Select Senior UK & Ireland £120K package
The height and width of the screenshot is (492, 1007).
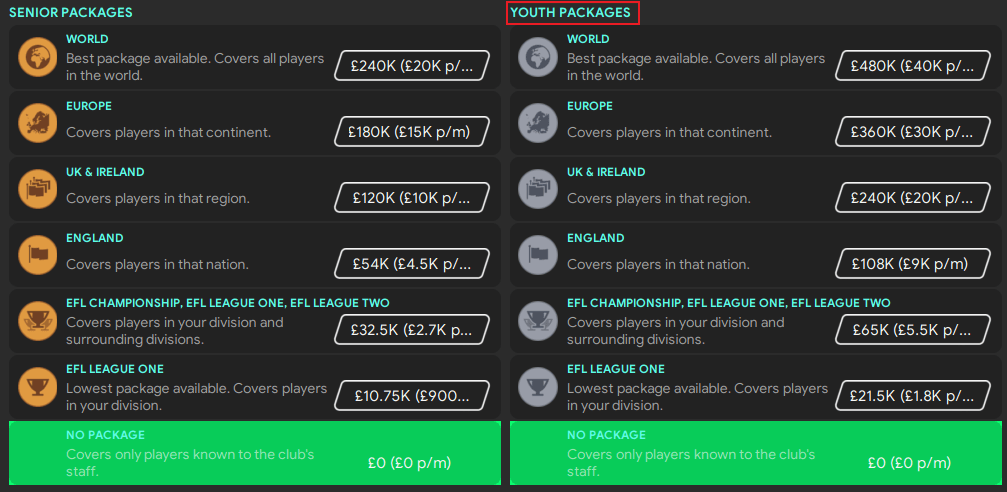[x=412, y=198]
